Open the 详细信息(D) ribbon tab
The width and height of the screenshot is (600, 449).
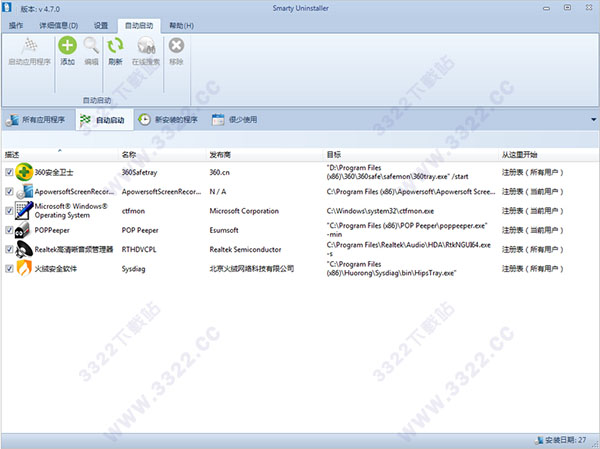59,26
